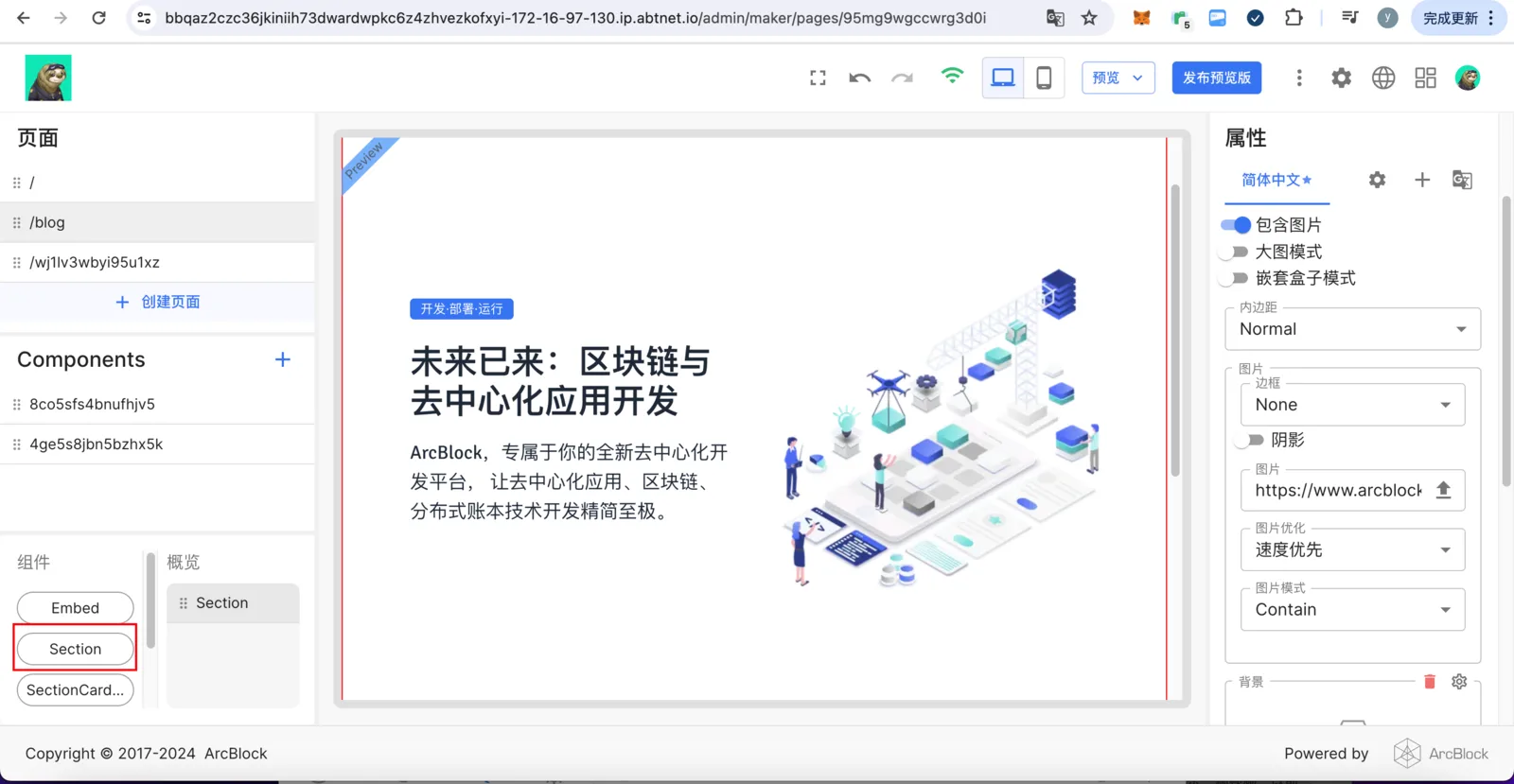This screenshot has height=784, width=1514.
Task: Select the 开发·部署·运行 tag in canvas
Action: point(462,309)
